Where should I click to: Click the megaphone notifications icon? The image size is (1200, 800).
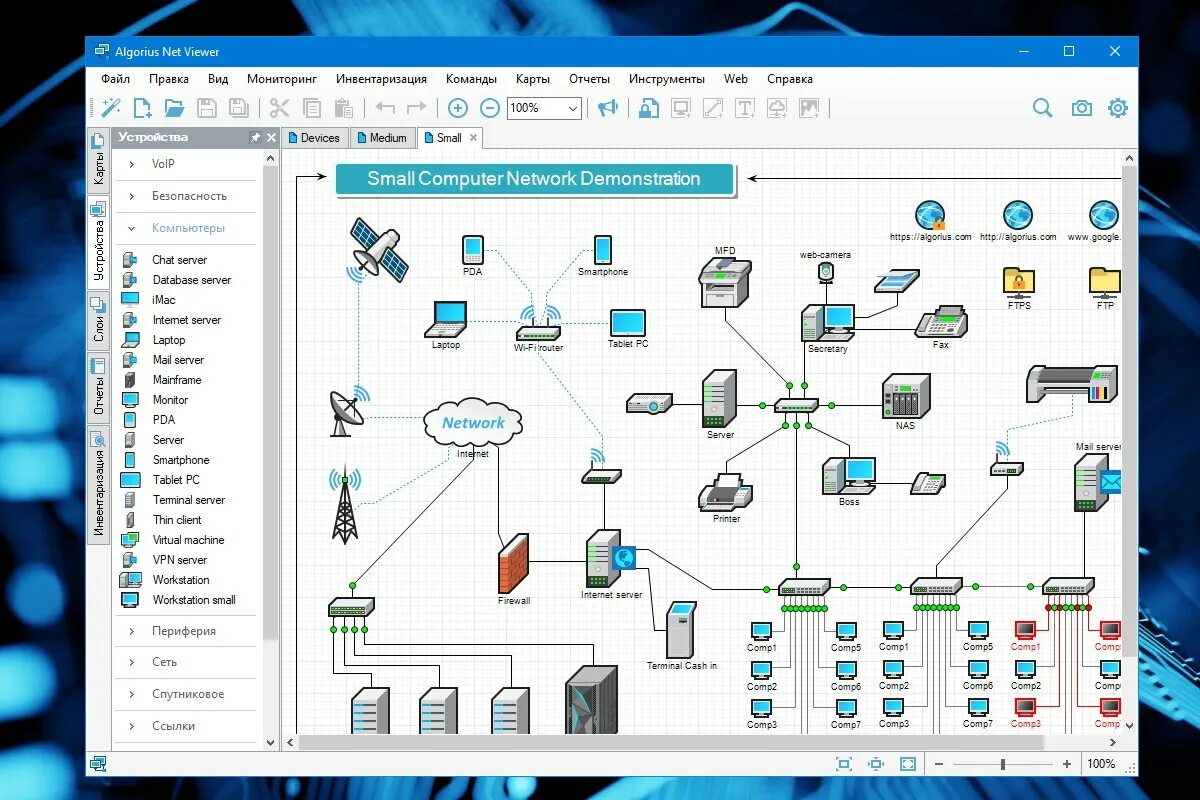point(607,108)
